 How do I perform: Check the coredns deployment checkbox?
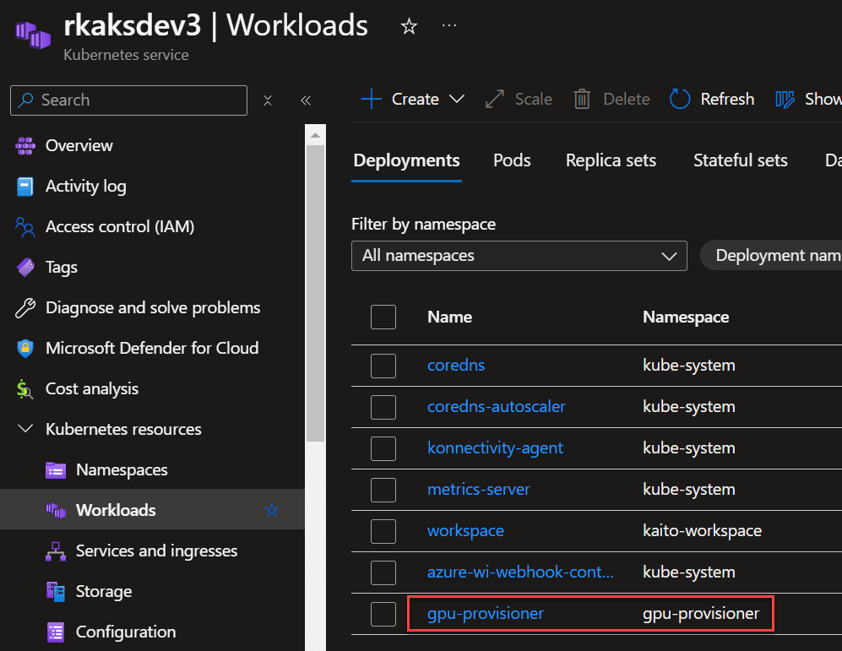coord(383,366)
